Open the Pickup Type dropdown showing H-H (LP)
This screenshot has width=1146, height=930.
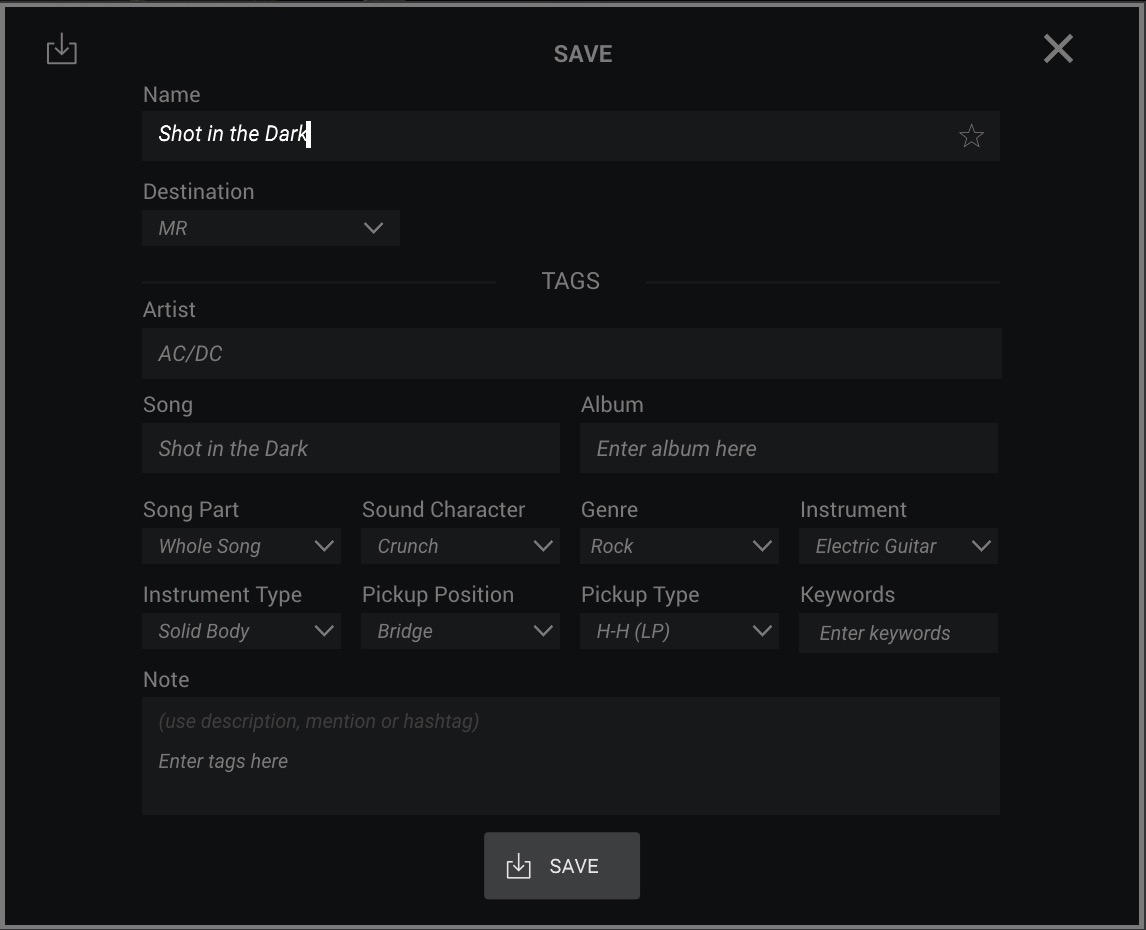point(679,631)
